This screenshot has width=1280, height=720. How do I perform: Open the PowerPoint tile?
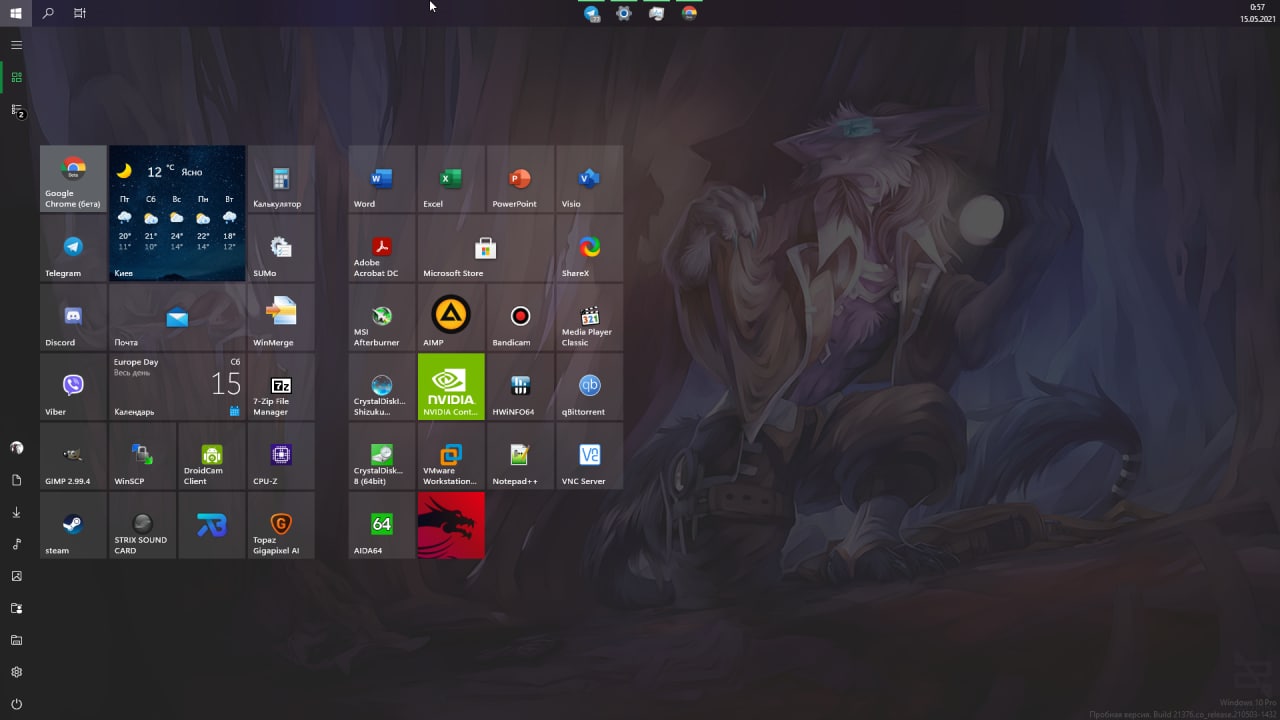pyautogui.click(x=520, y=179)
